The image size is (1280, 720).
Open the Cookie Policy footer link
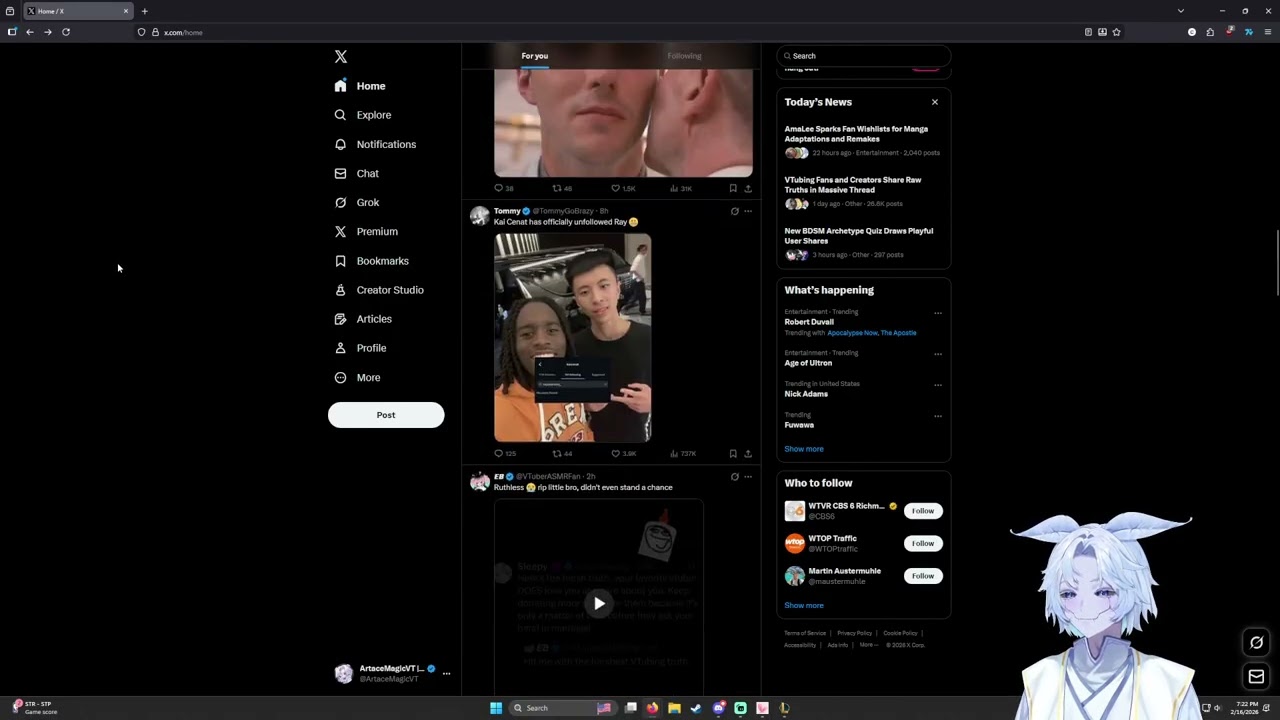pyautogui.click(x=900, y=633)
